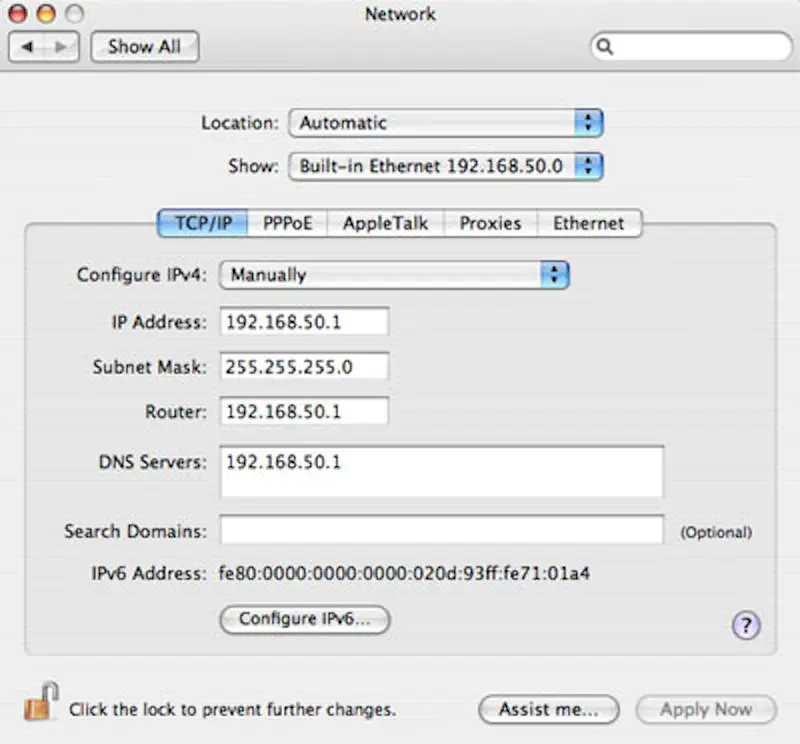
Task: Click the Show All button
Action: tap(144, 46)
